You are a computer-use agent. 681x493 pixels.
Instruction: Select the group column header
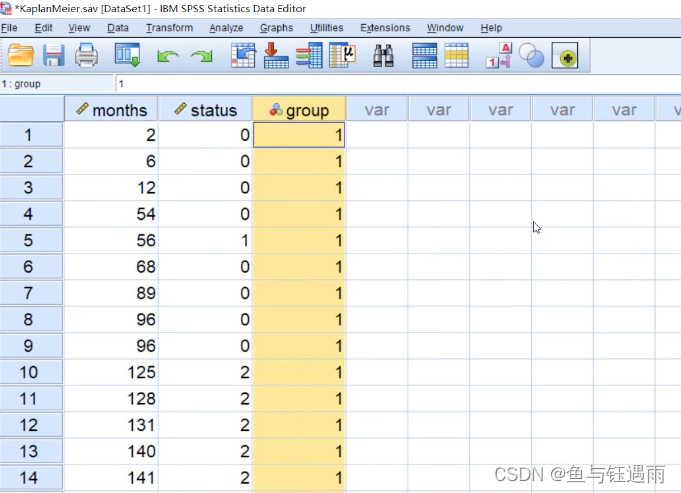[299, 110]
